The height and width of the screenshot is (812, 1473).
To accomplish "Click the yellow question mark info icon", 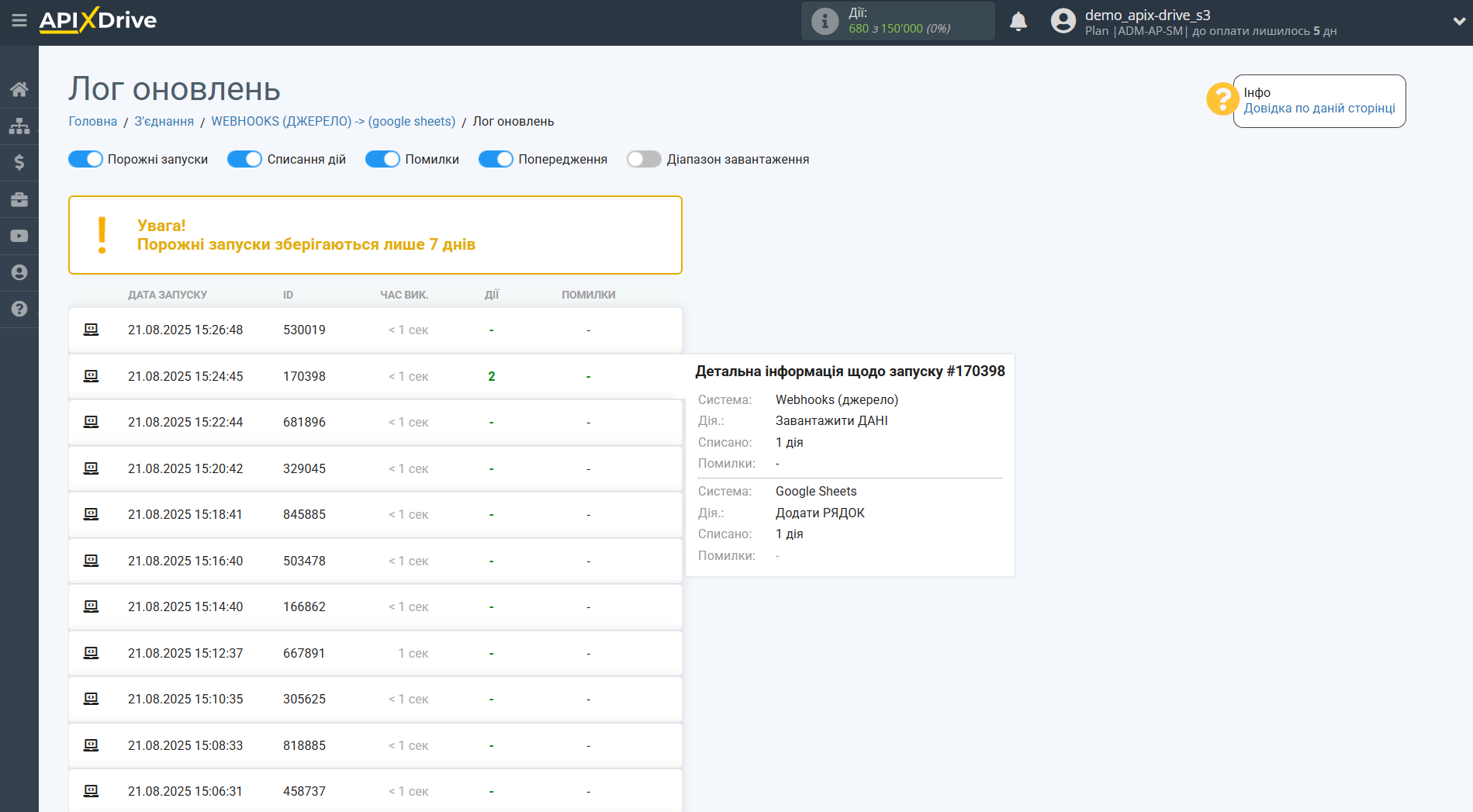I will tap(1222, 99).
